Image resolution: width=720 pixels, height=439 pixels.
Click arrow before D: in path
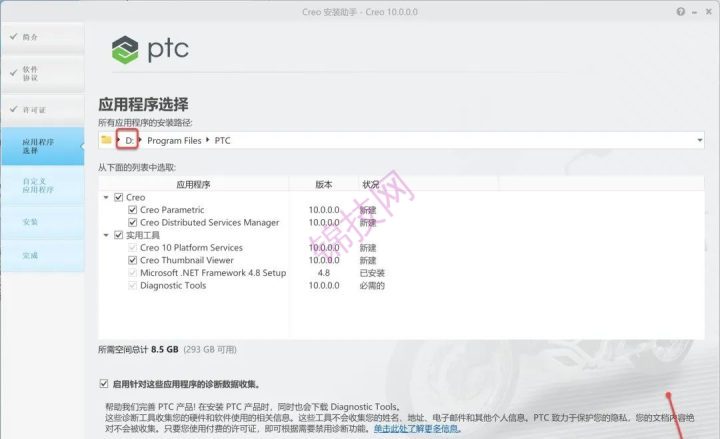click(x=118, y=140)
